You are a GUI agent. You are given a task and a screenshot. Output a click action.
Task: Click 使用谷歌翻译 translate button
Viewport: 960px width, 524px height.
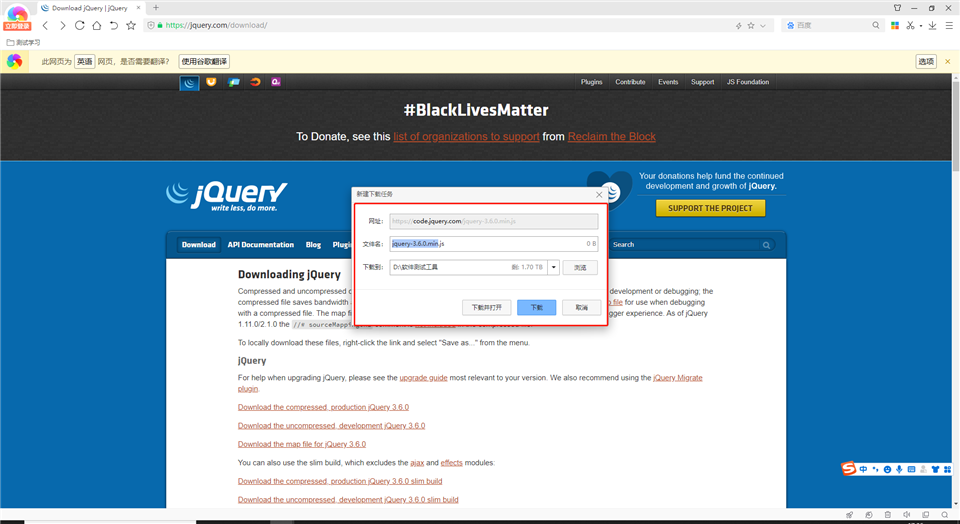[204, 61]
